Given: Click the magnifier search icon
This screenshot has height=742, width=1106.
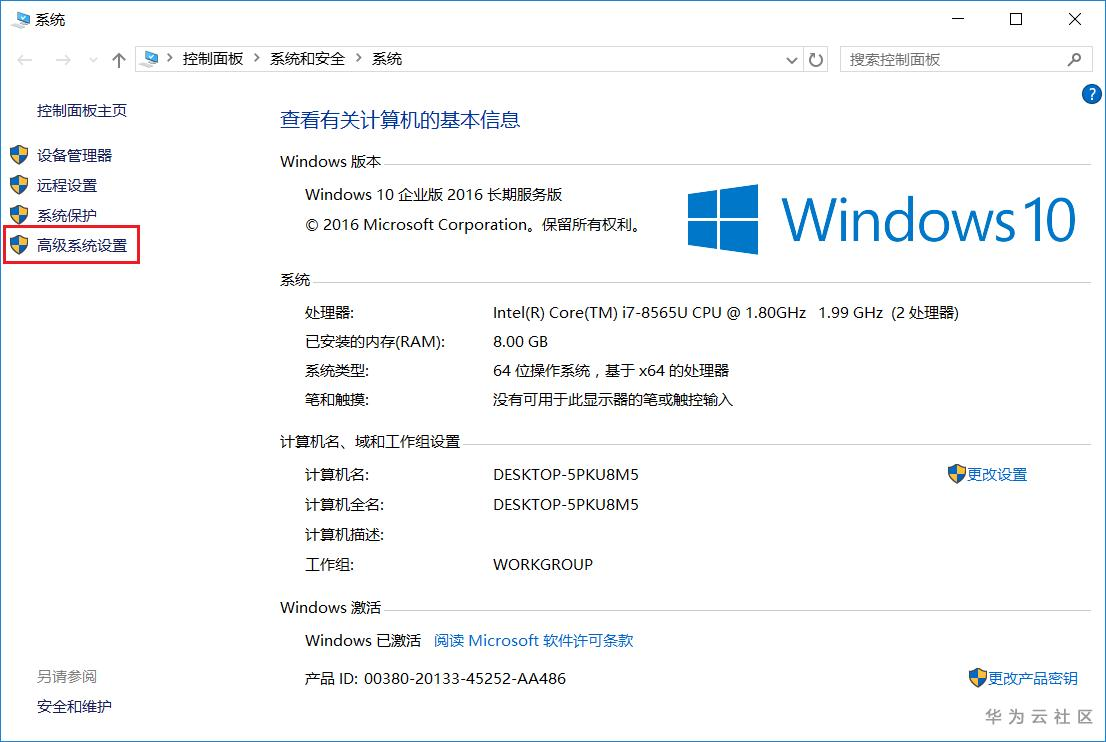Looking at the screenshot, I should coord(1074,59).
